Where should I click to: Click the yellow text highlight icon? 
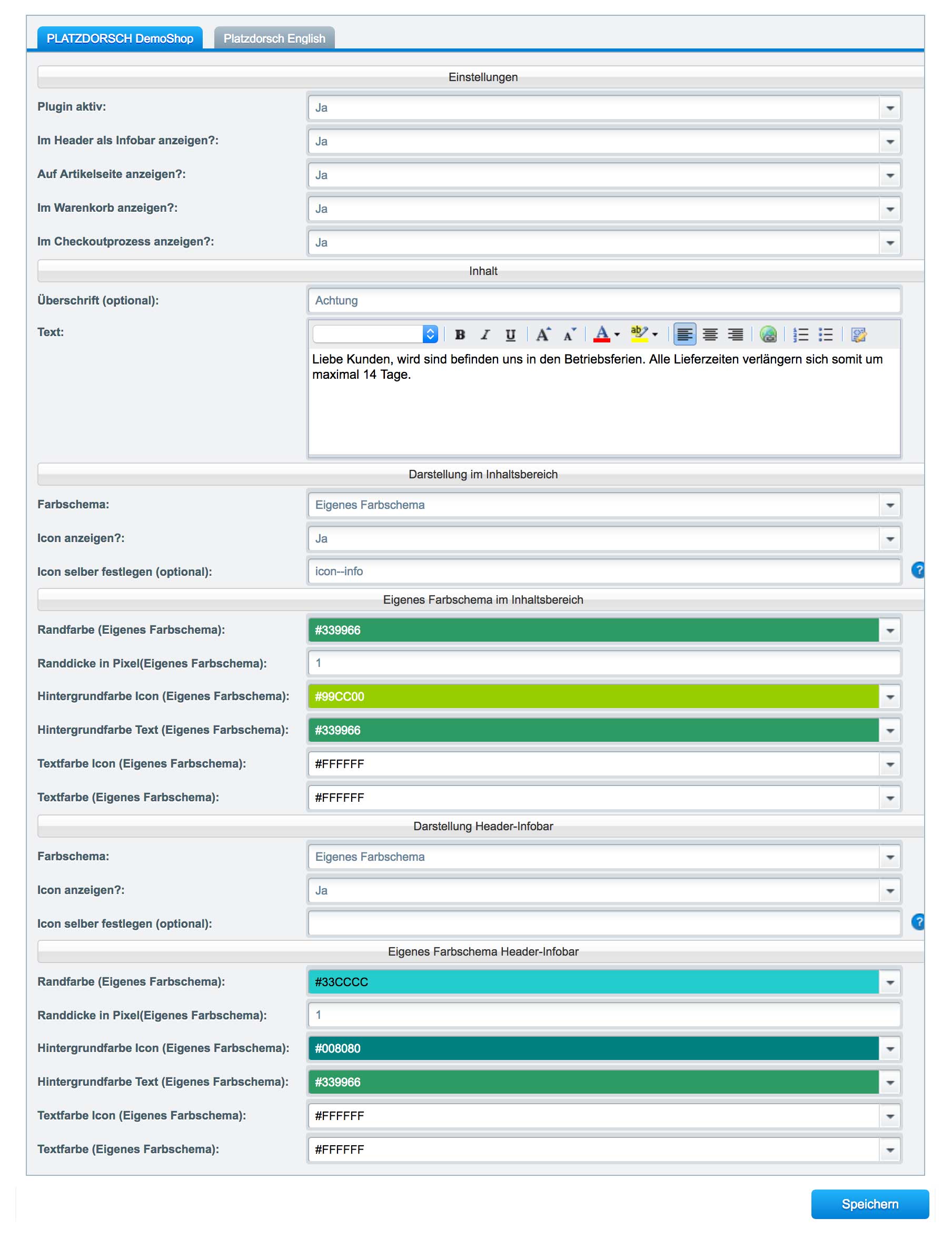point(639,335)
